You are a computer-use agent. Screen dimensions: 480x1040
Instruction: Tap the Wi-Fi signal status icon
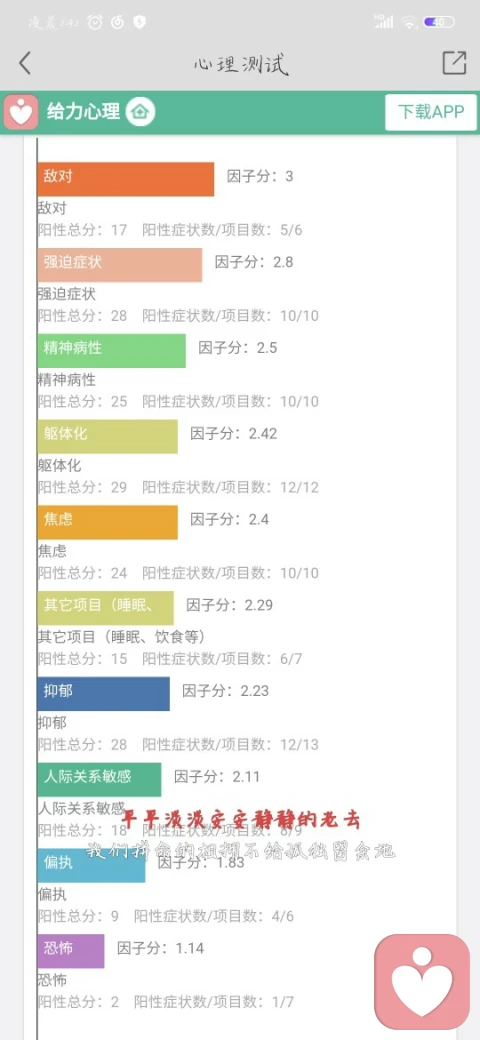pyautogui.click(x=410, y=23)
